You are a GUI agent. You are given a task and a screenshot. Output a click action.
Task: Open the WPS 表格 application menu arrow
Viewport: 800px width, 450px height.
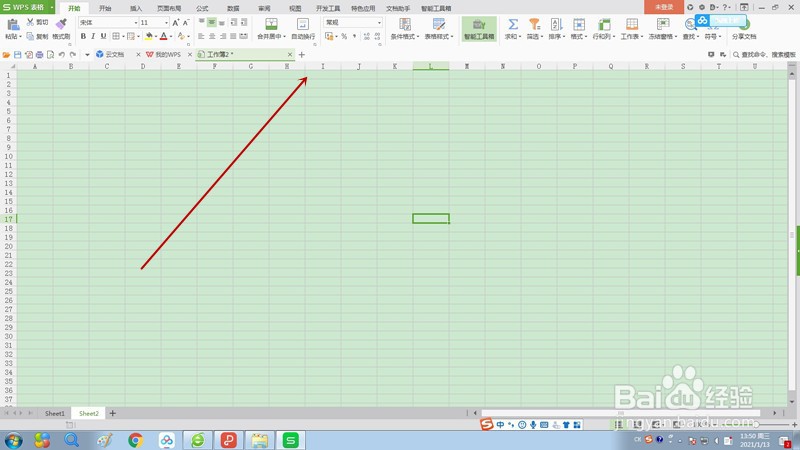point(52,7)
